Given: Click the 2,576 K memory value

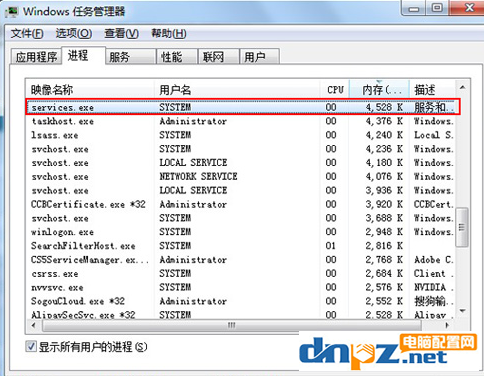Looking at the screenshot, I should click(384, 287).
